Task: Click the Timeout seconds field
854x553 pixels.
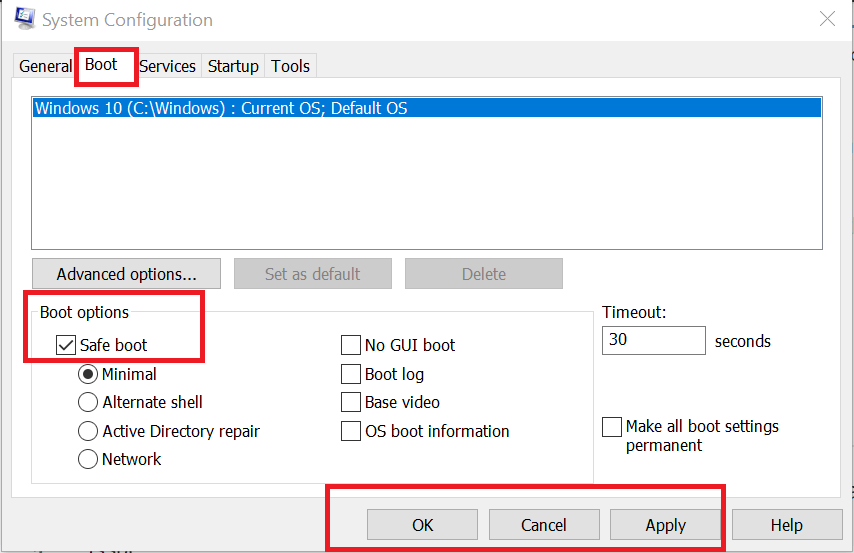Action: [x=654, y=341]
